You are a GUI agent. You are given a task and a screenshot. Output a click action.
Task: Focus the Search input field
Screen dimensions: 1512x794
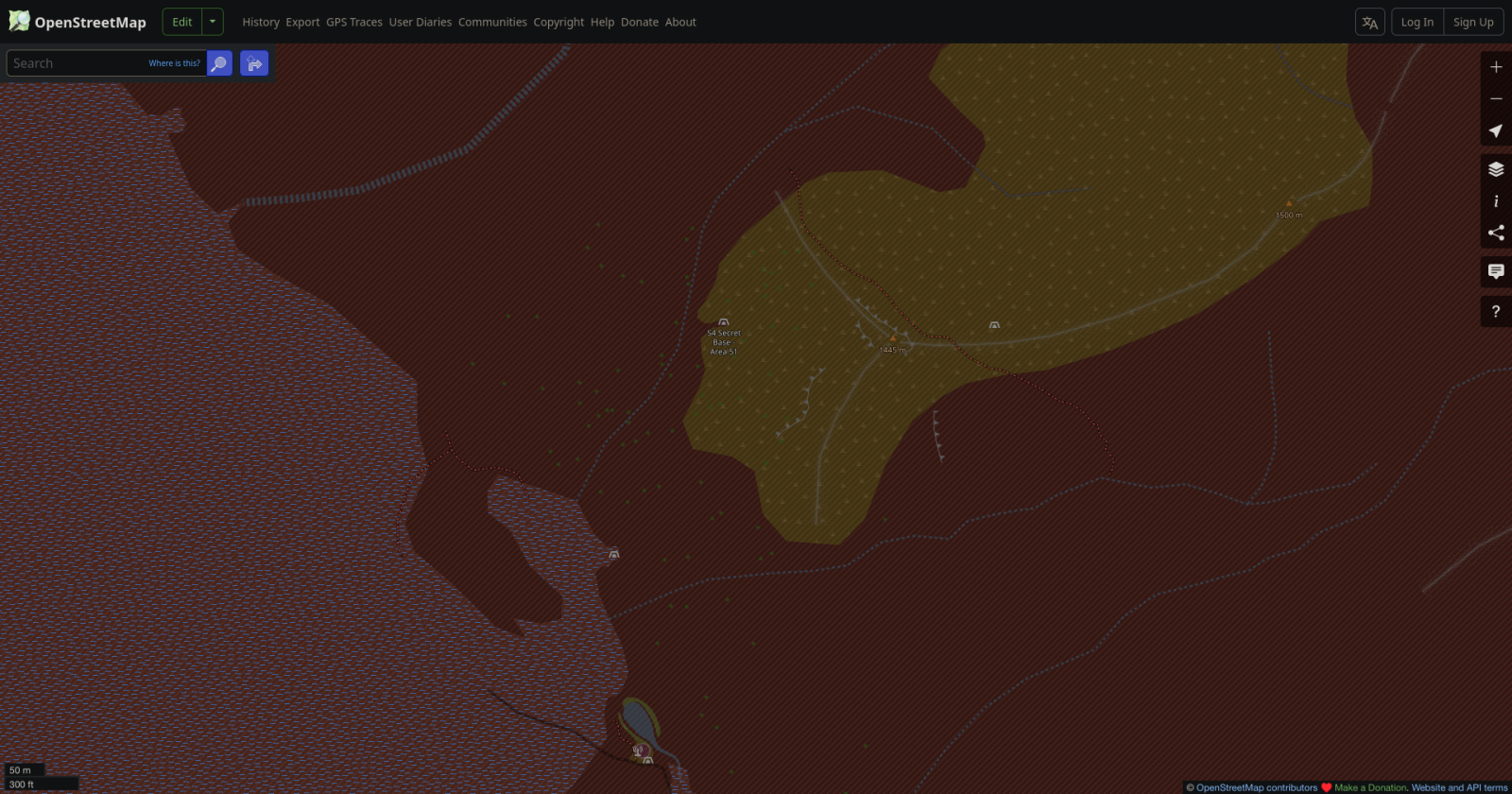76,63
